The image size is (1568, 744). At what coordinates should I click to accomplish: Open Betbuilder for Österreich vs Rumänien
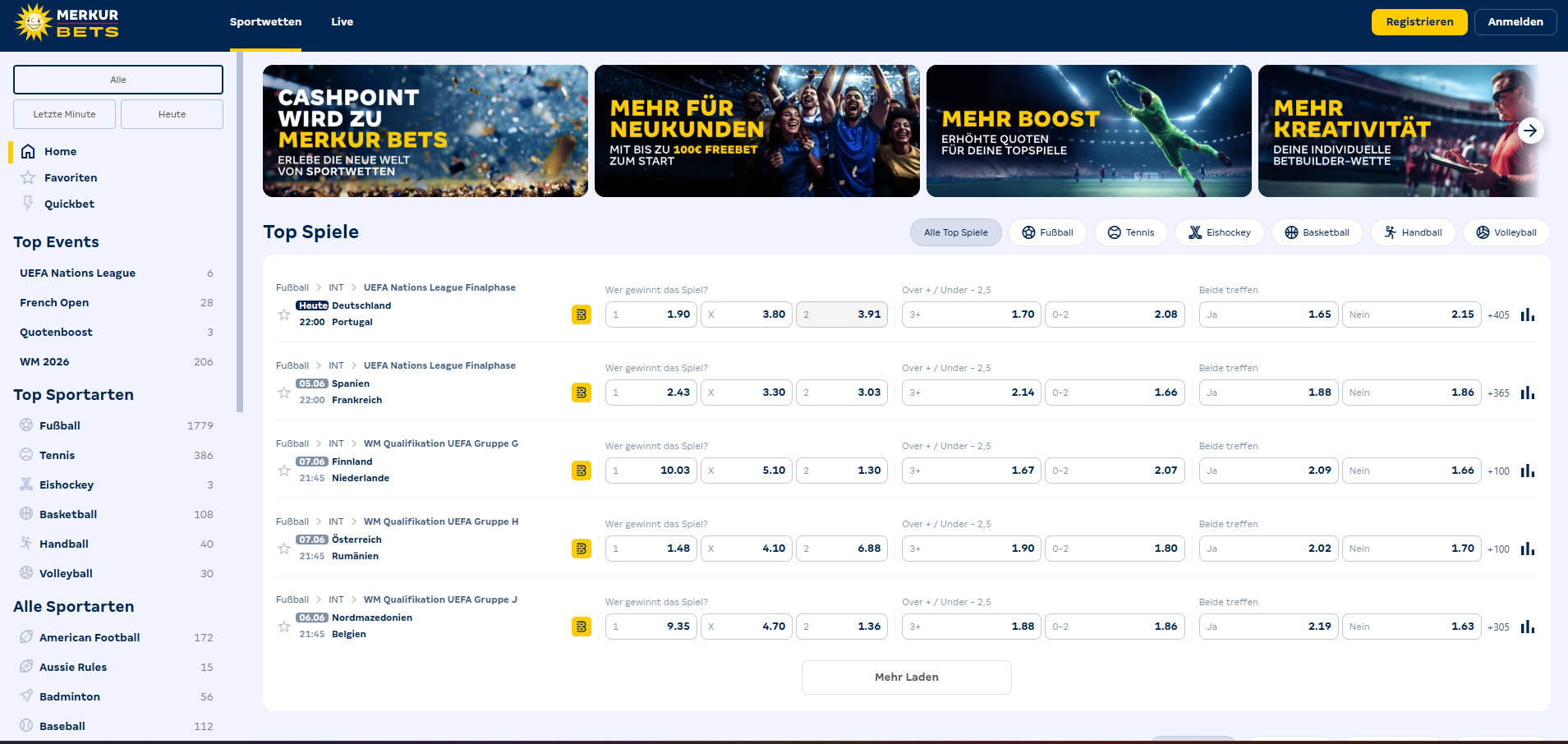click(582, 549)
